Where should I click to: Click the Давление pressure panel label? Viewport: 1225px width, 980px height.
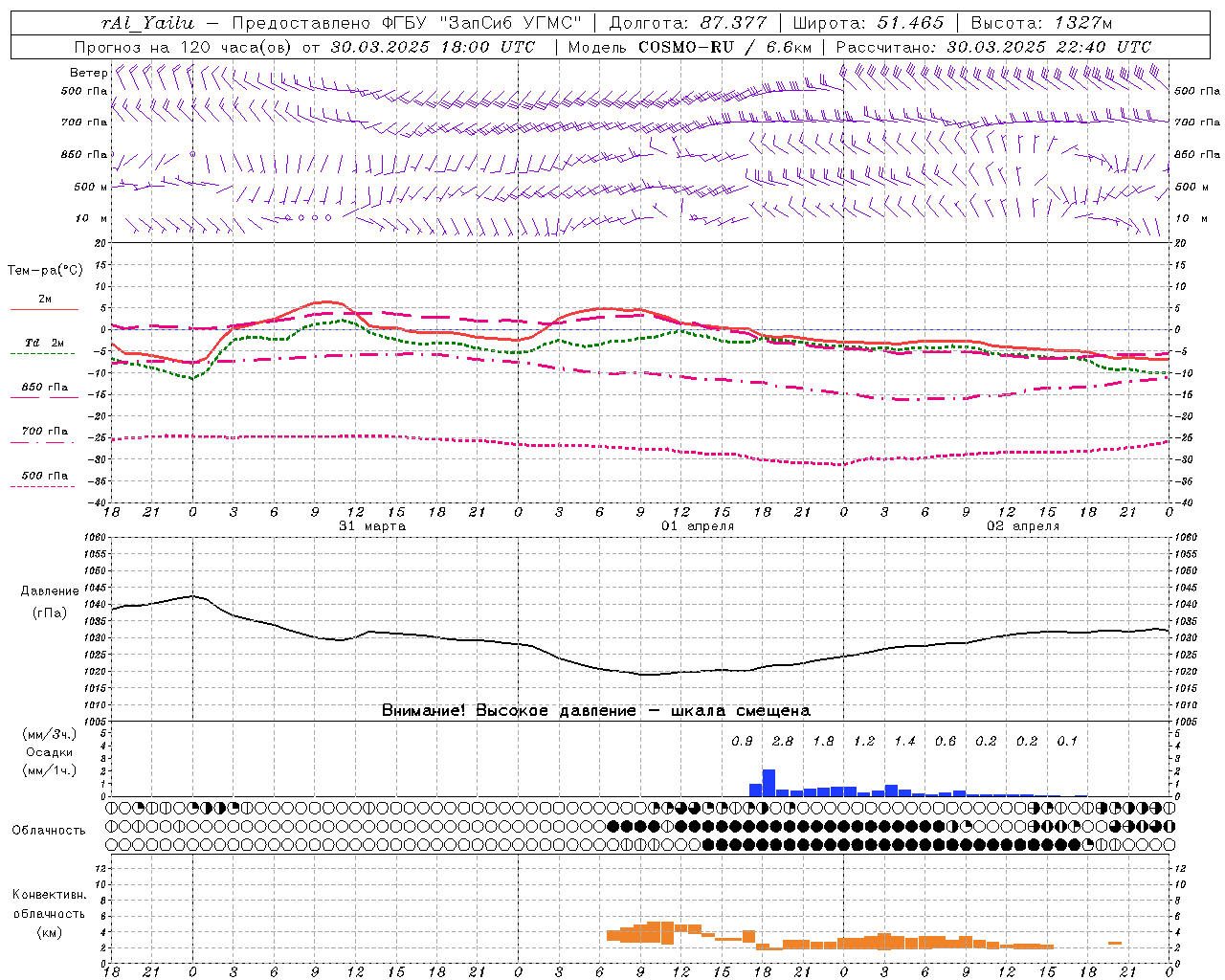pos(50,590)
